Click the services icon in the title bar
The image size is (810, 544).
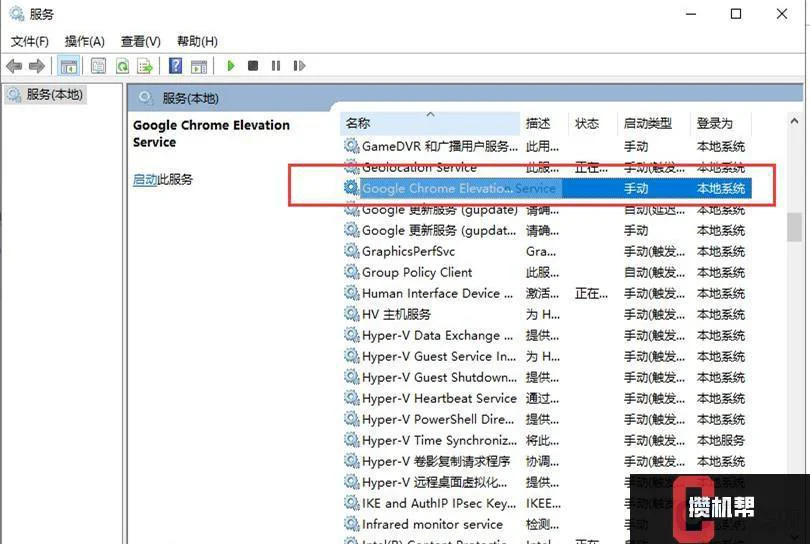point(17,14)
